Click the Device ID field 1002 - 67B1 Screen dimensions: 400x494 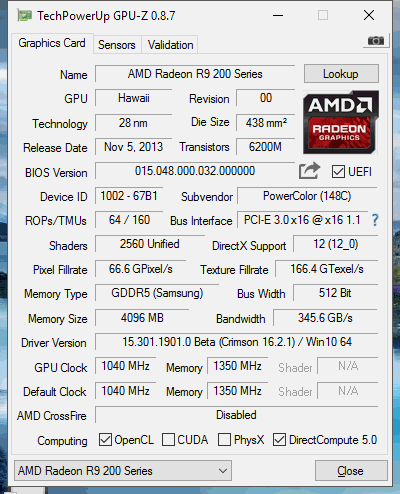tap(129, 196)
